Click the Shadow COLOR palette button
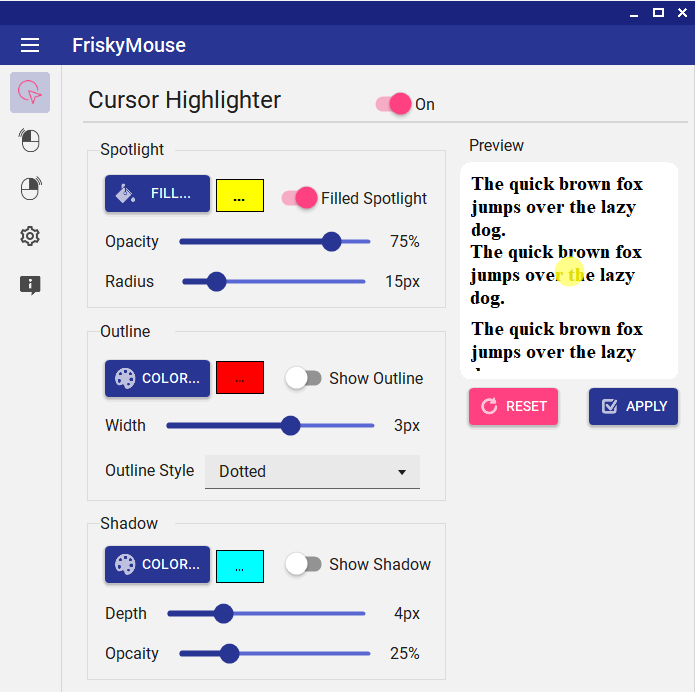This screenshot has height=692, width=695. tap(157, 565)
